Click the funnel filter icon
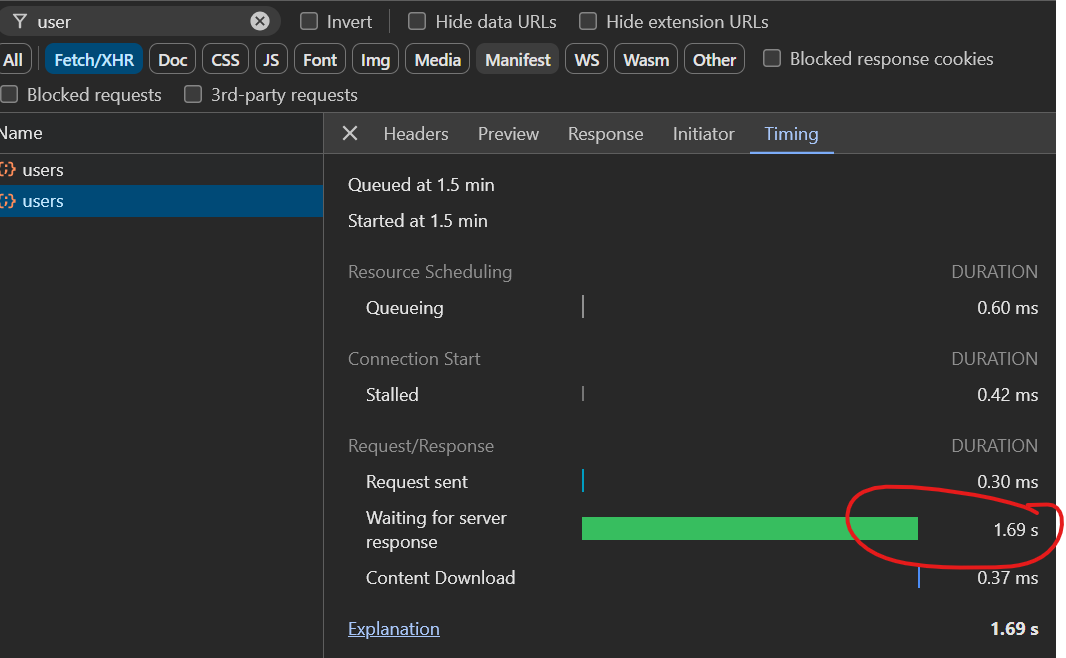This screenshot has height=658, width=1066. [19, 21]
